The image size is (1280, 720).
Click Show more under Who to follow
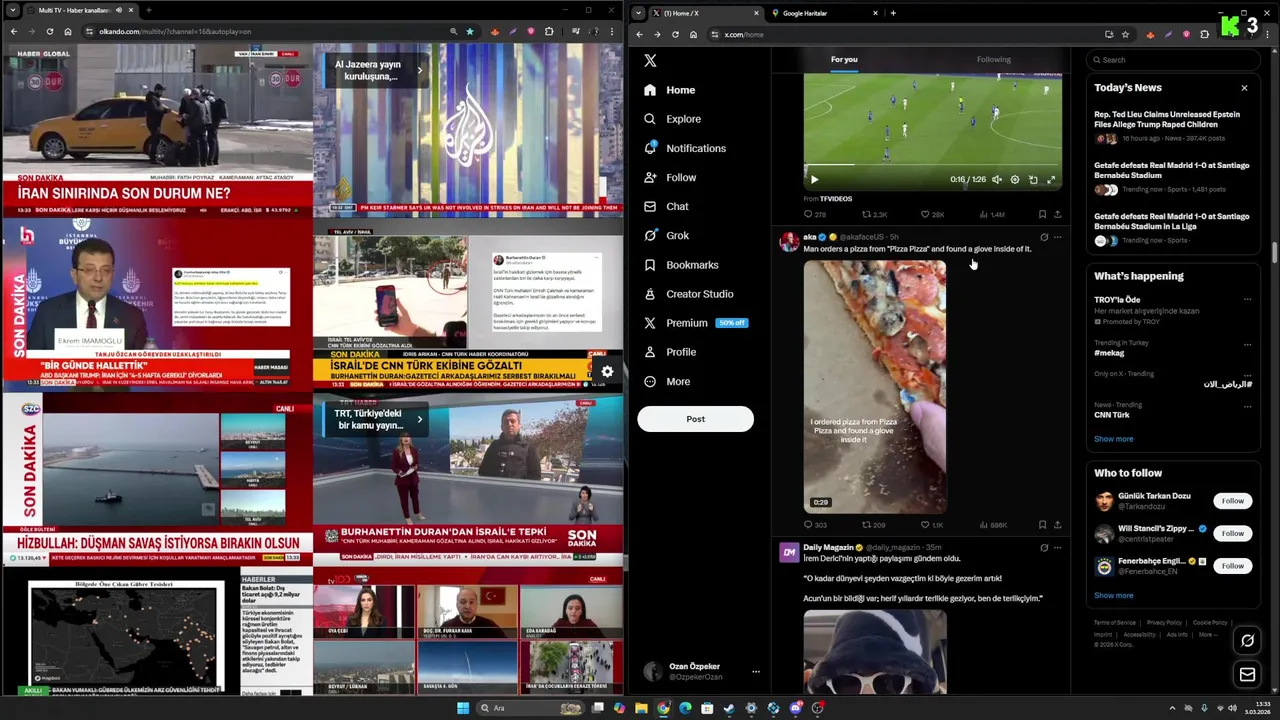(1113, 596)
